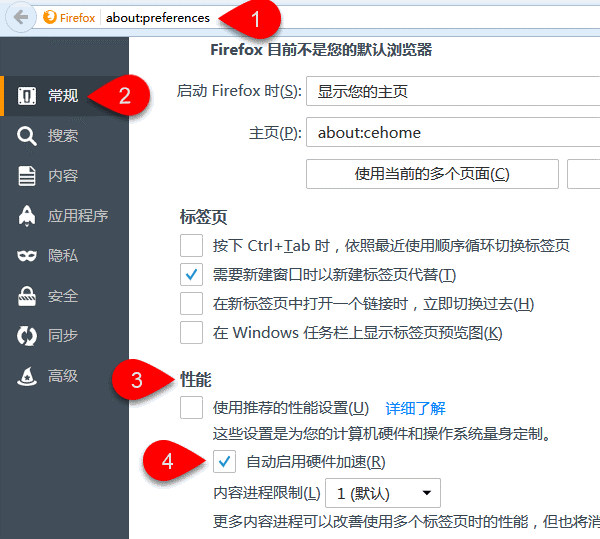Click the 性能 section heading
The height and width of the screenshot is (539, 600).
tap(196, 380)
